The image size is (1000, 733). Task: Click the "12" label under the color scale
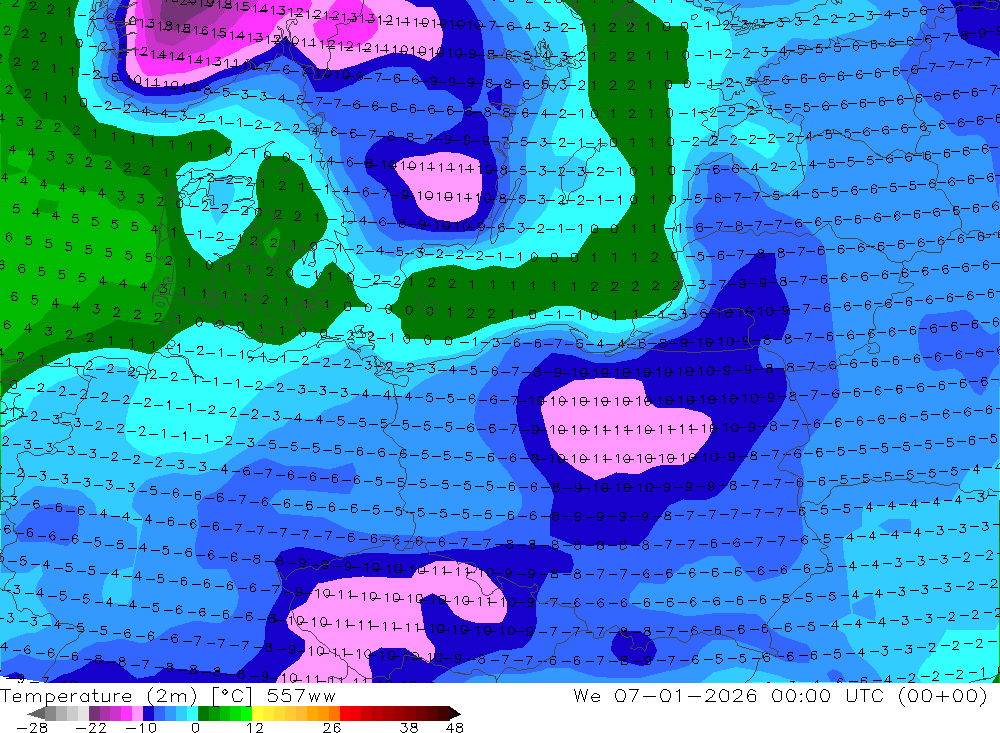point(255,727)
